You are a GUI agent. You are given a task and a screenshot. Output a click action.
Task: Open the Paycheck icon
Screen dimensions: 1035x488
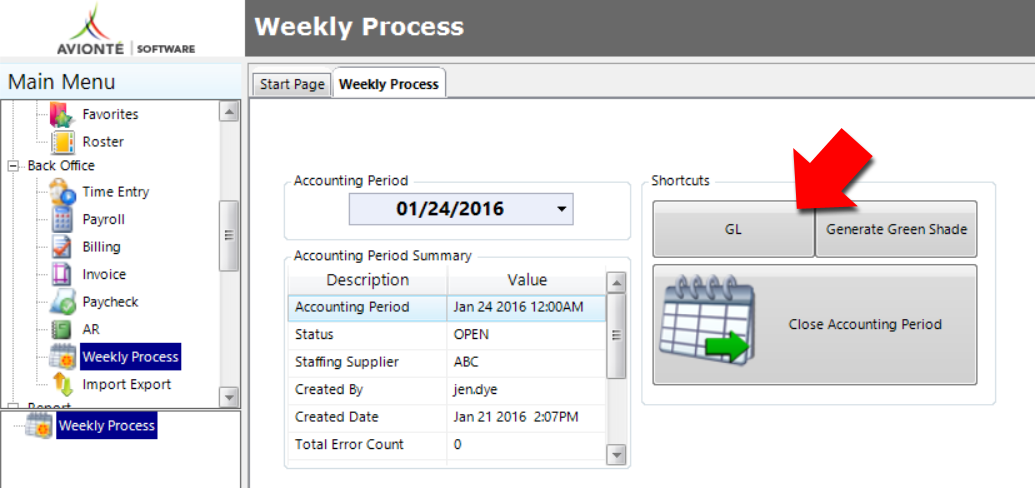(x=63, y=302)
